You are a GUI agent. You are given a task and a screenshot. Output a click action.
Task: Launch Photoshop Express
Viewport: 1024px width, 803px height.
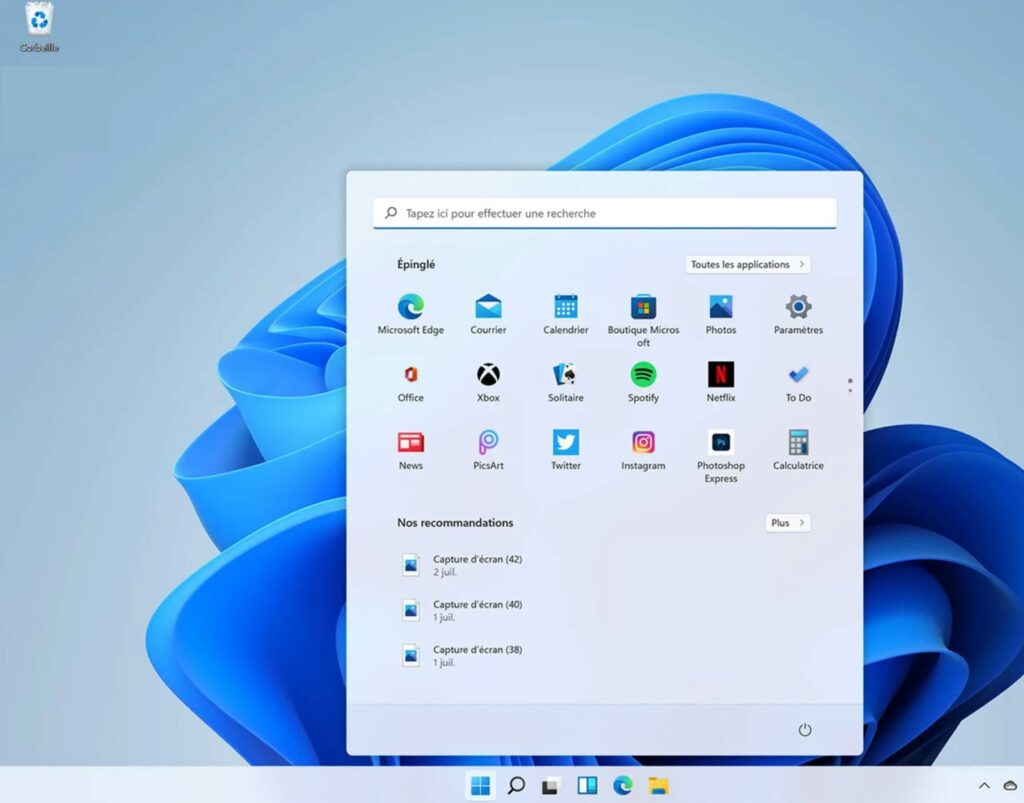pyautogui.click(x=720, y=444)
